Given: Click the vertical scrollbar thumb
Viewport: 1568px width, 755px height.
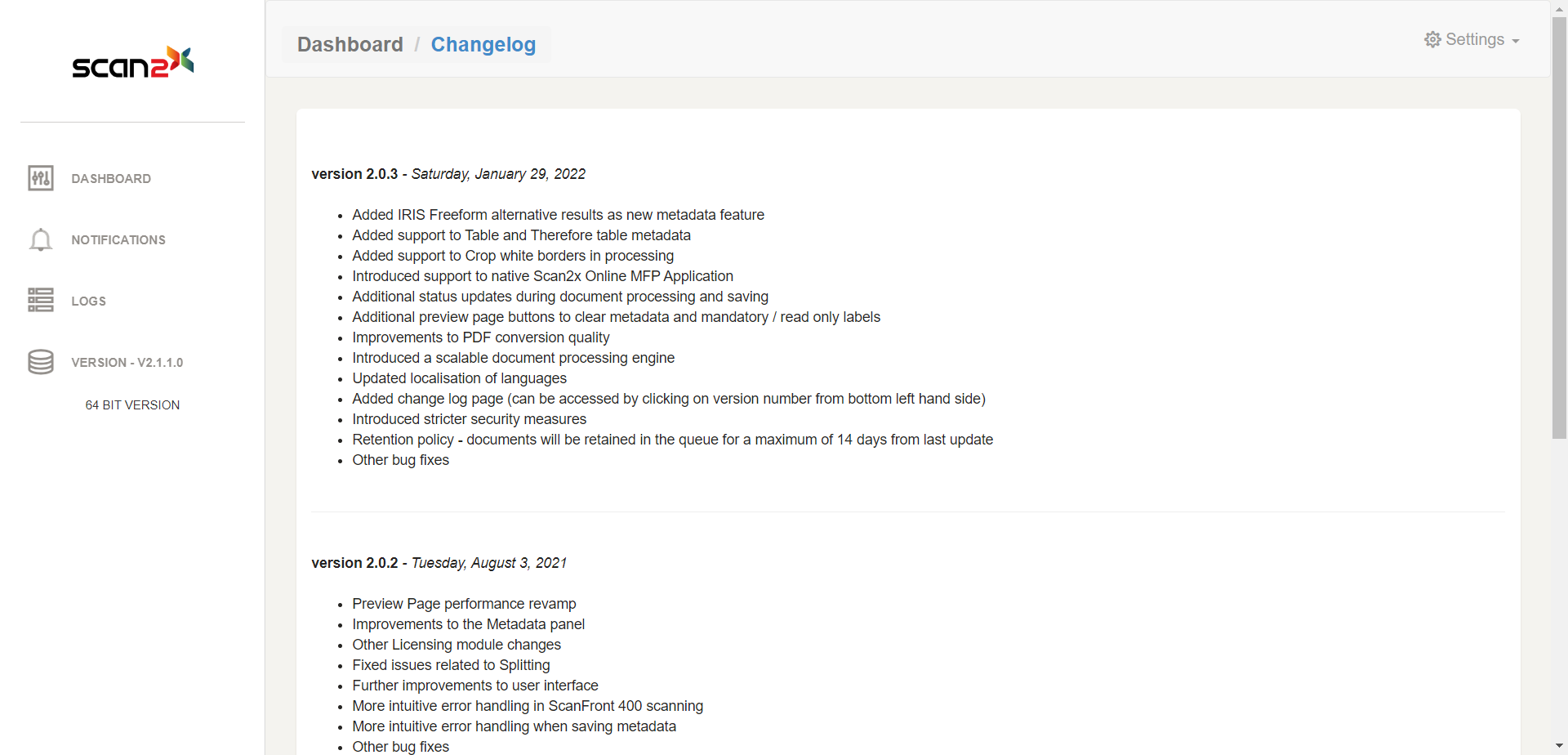Looking at the screenshot, I should pyautogui.click(x=1559, y=229).
